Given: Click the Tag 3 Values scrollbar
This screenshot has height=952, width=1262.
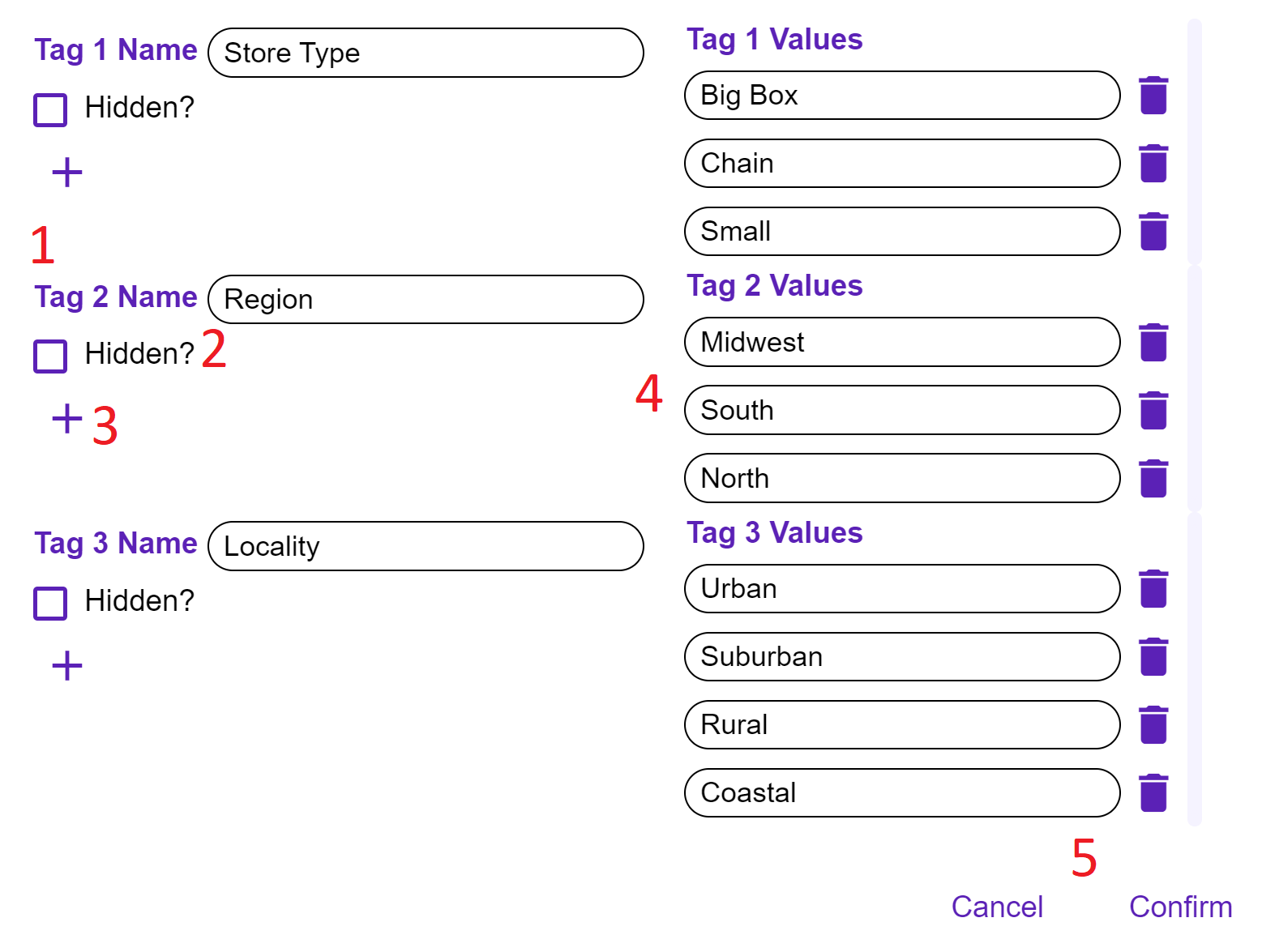Looking at the screenshot, I should click(x=1194, y=669).
